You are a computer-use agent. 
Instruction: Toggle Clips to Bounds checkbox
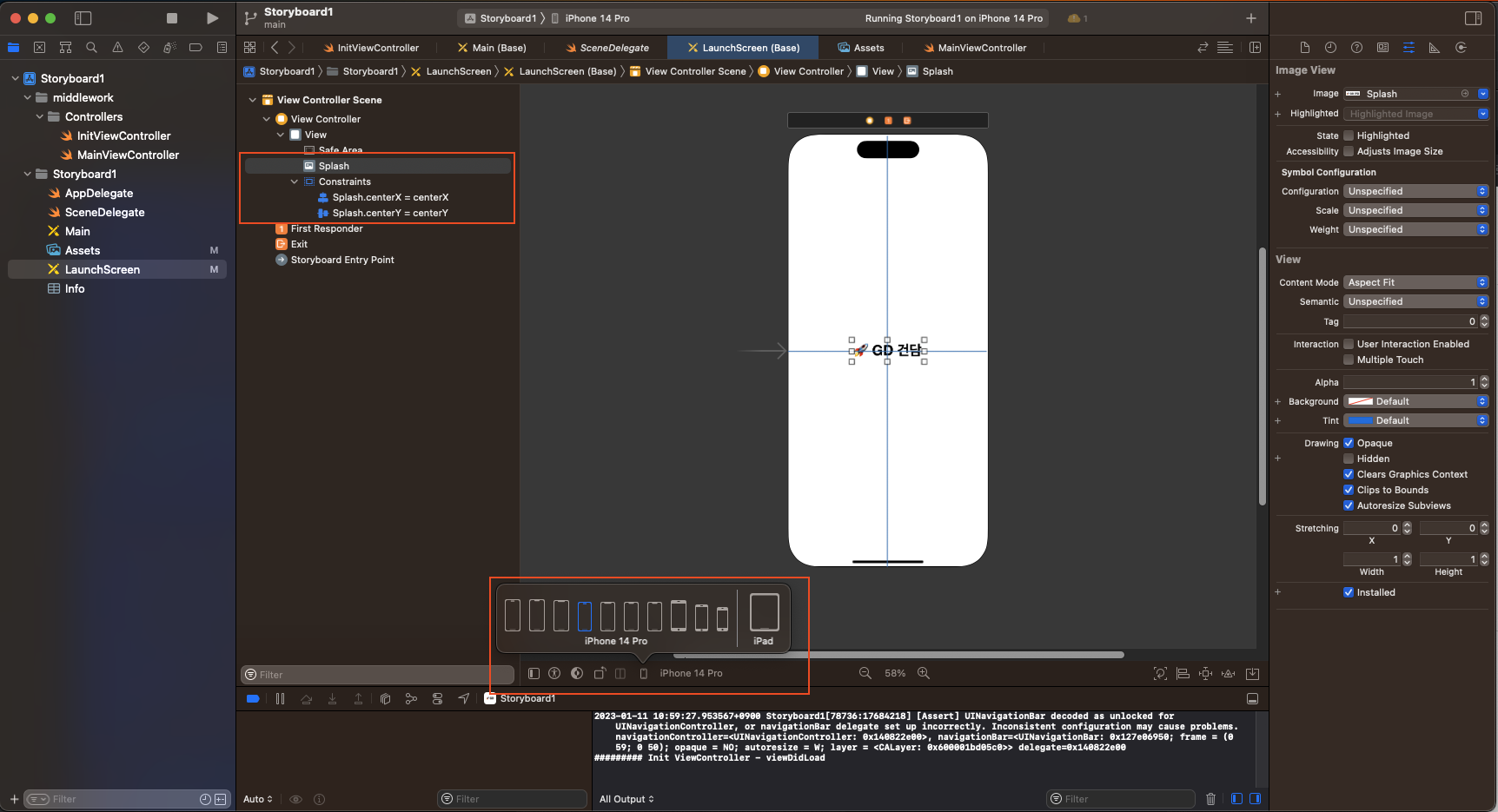tap(1349, 490)
